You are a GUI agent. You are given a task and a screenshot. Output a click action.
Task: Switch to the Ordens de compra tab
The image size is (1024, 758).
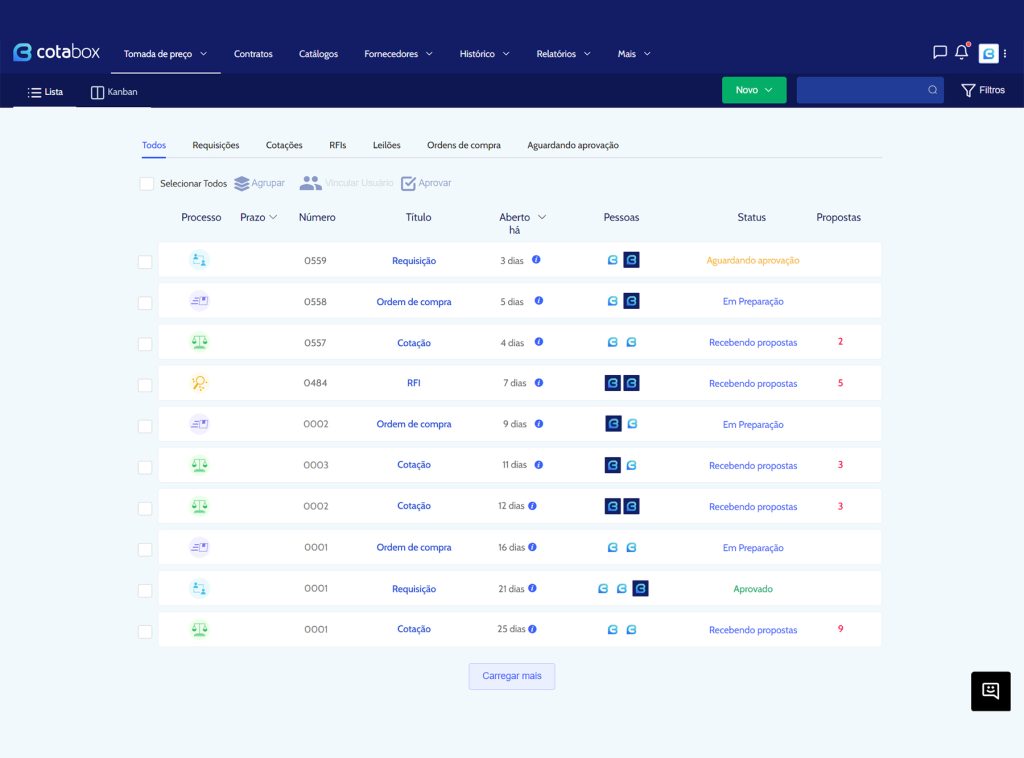463,145
